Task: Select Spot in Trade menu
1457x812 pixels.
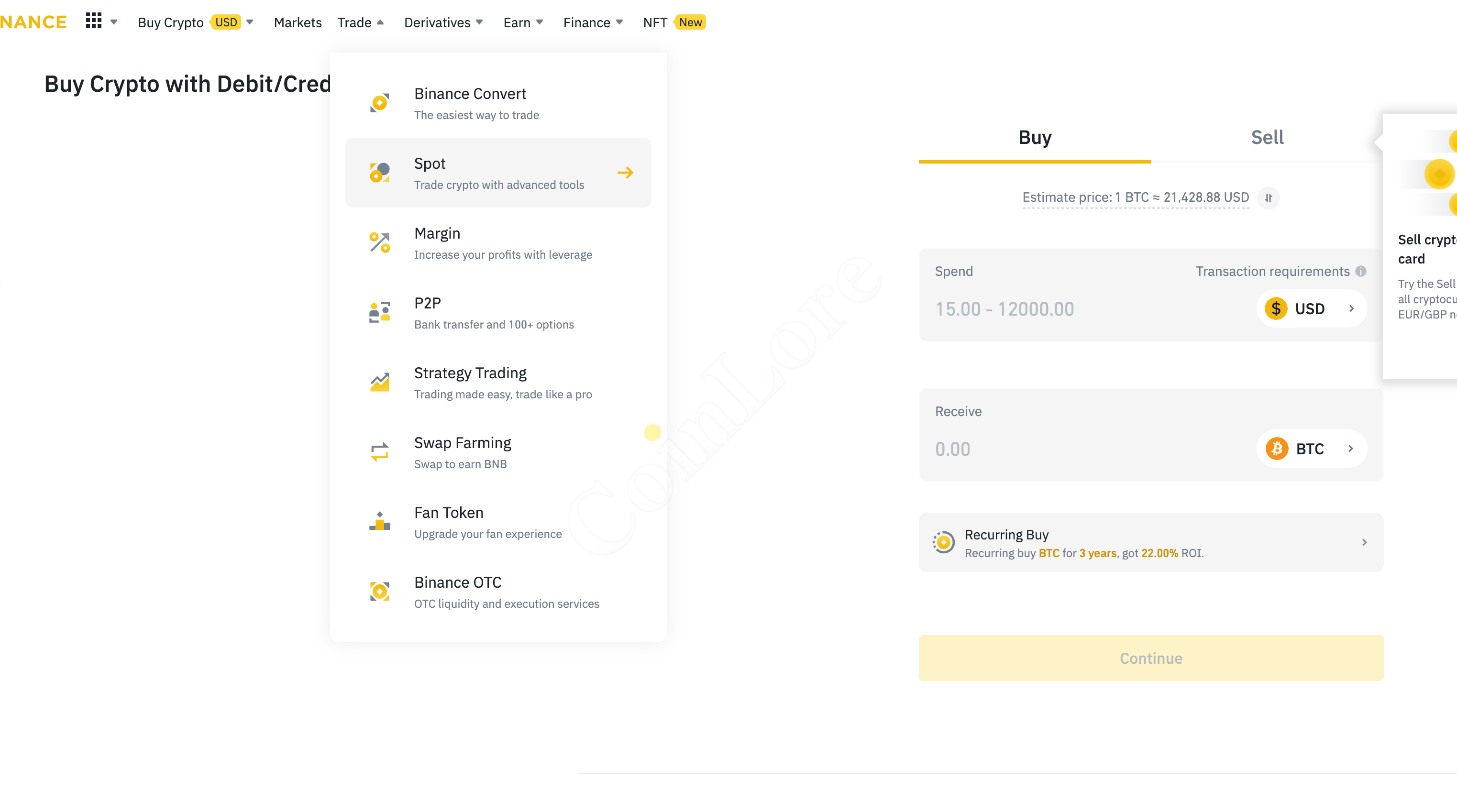Action: tap(498, 173)
